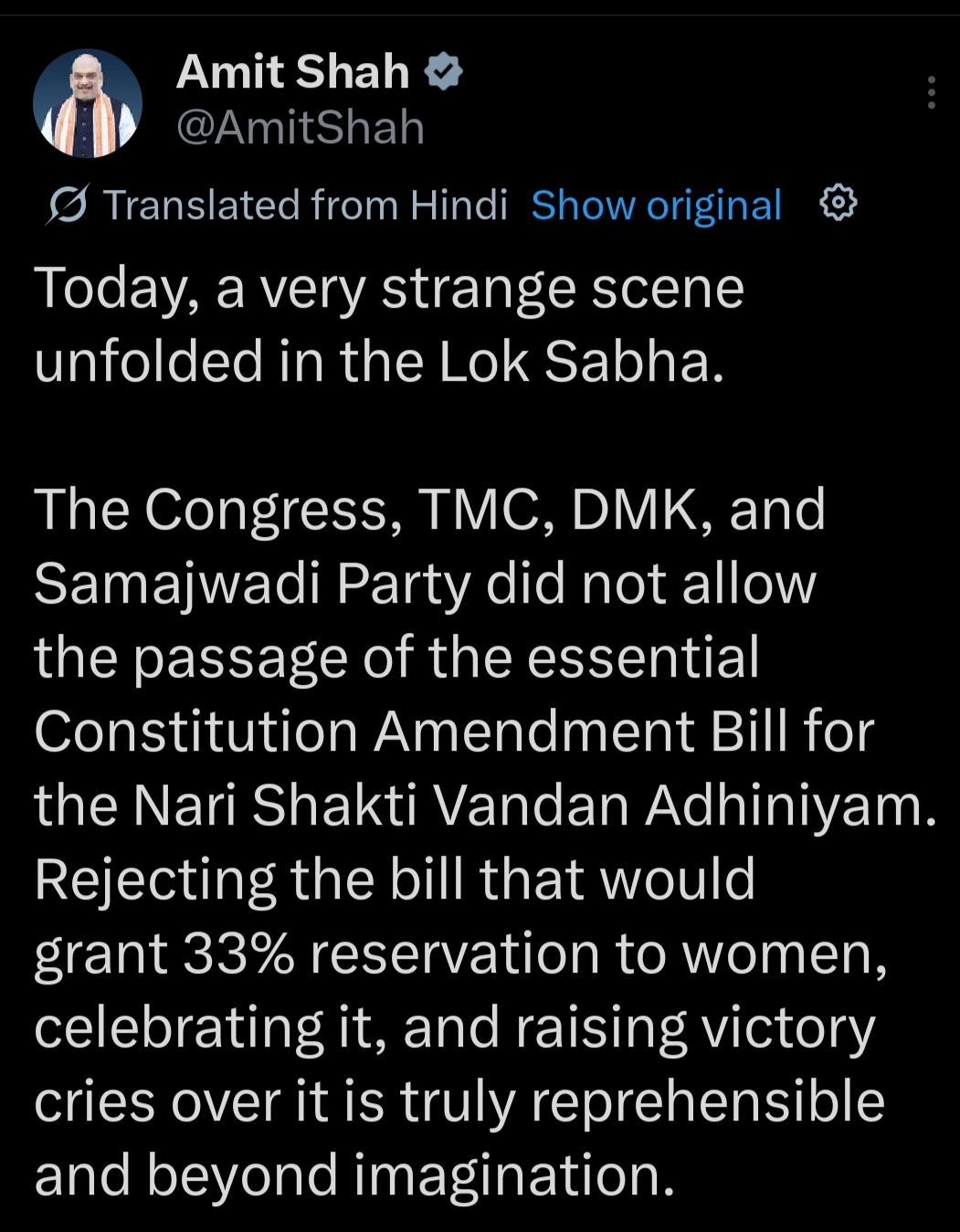Click the line "the passage of the essential"
The image size is (960, 1232).
pos(396,658)
